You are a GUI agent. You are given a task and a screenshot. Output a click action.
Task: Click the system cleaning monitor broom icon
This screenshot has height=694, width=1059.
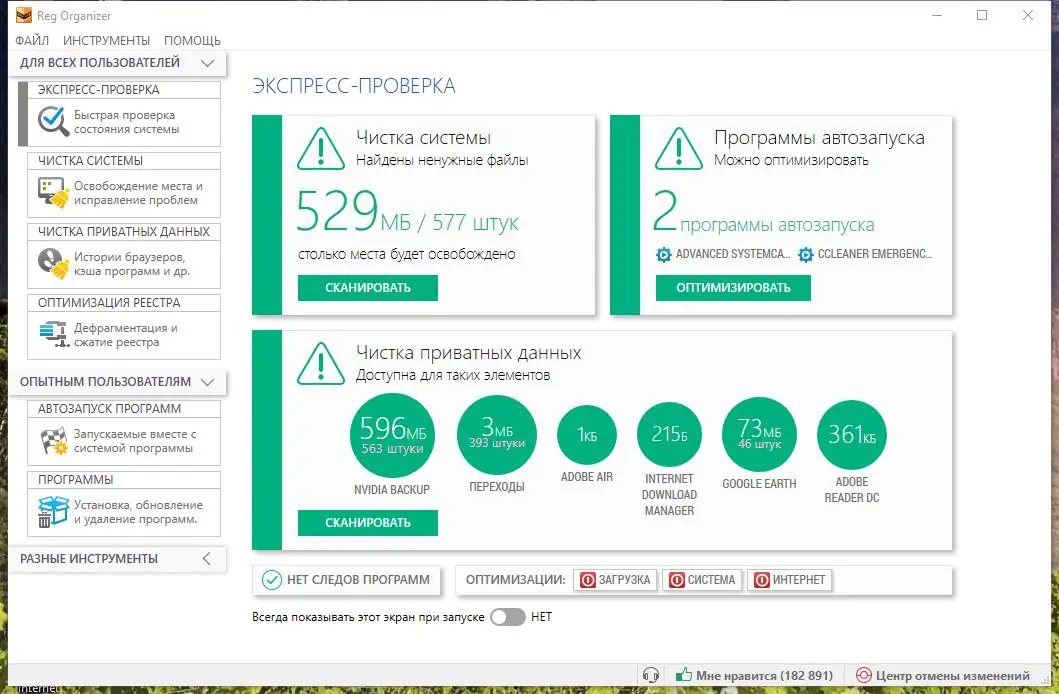pyautogui.click(x=53, y=192)
